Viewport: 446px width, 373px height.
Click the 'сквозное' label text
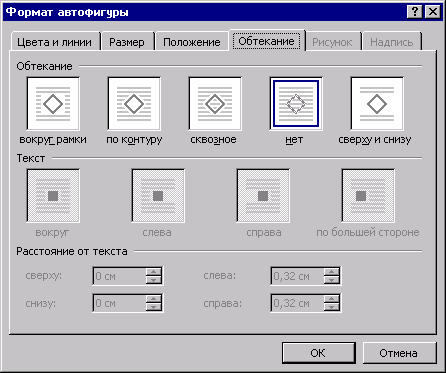coord(213,140)
